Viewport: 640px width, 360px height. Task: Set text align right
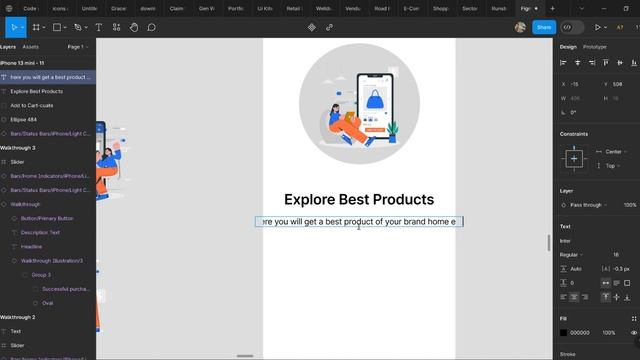[585, 297]
